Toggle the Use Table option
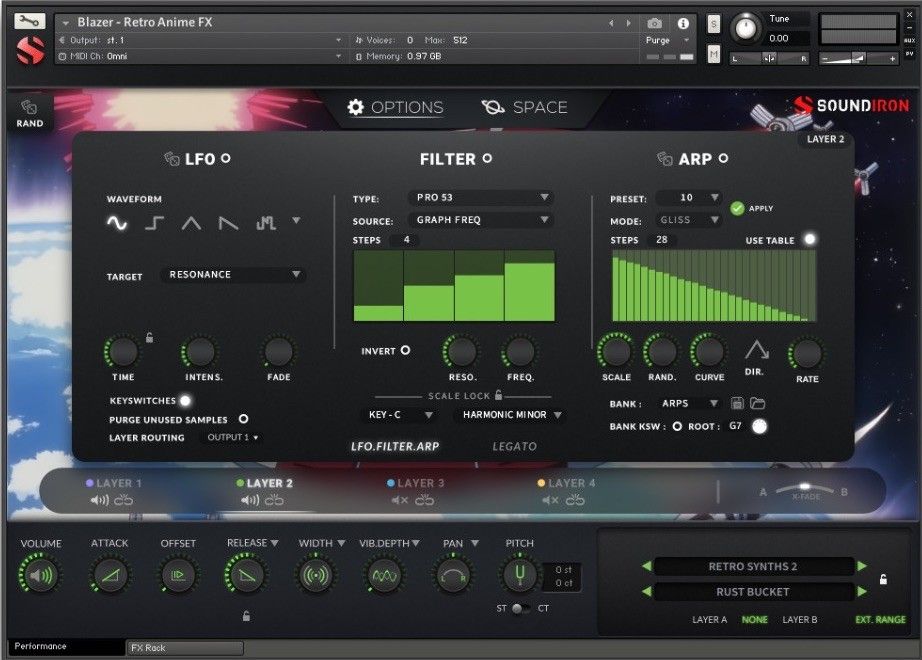Viewport: 922px width, 660px height. [809, 240]
